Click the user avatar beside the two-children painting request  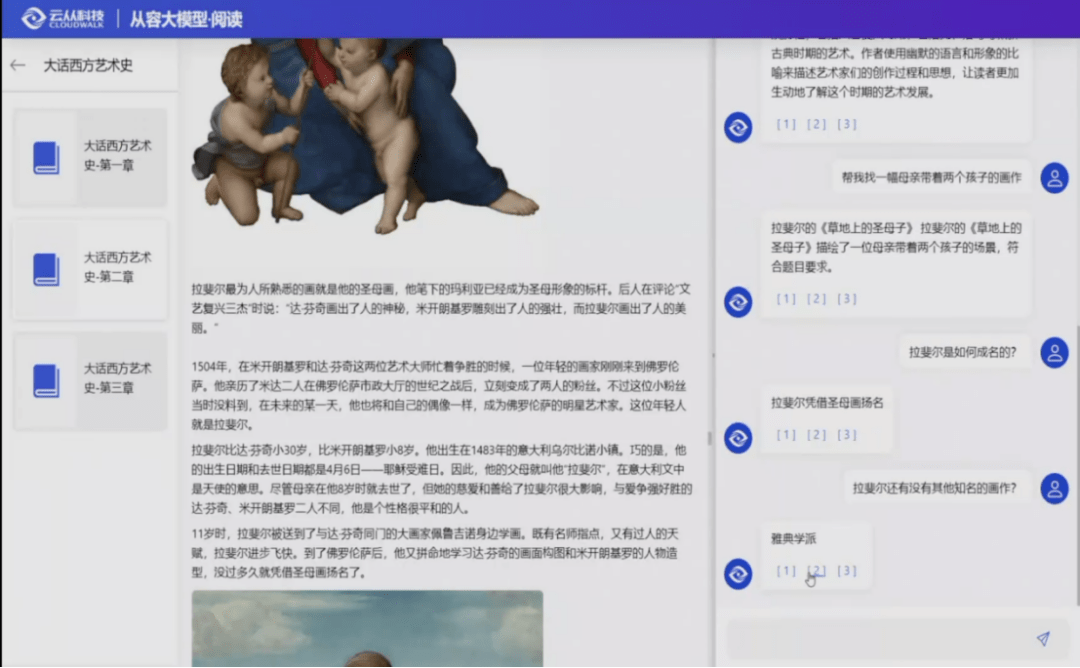(x=1054, y=177)
